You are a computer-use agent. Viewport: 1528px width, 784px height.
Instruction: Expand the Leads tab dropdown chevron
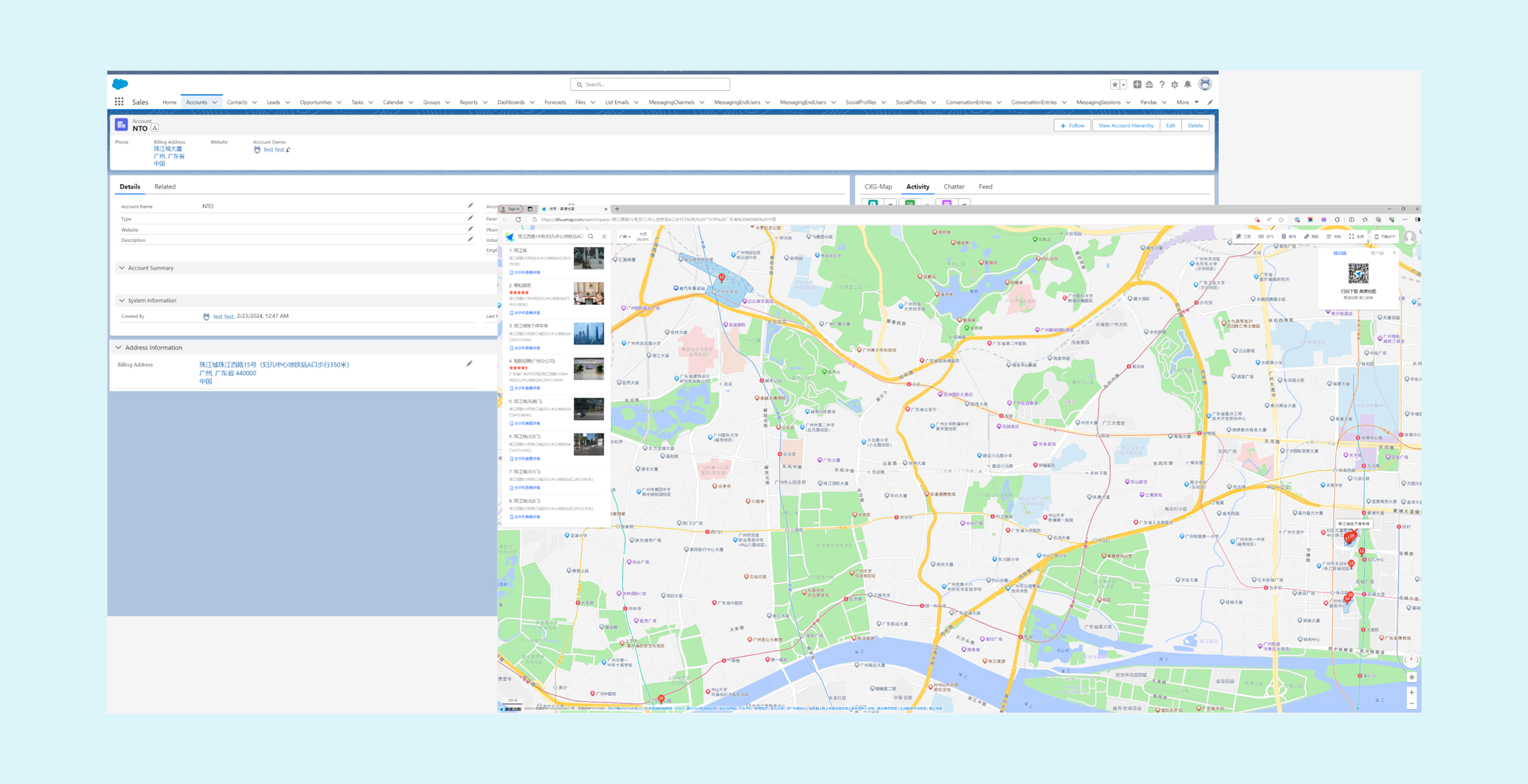[x=287, y=103]
